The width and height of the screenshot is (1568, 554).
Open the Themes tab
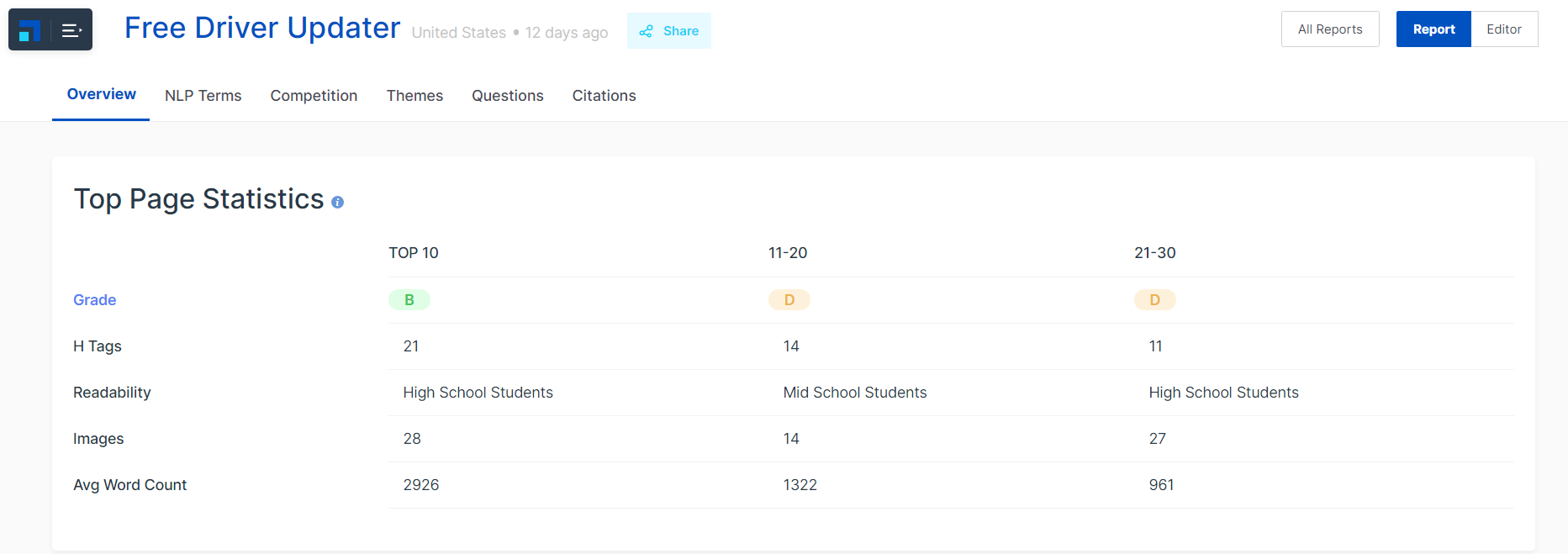tap(414, 96)
